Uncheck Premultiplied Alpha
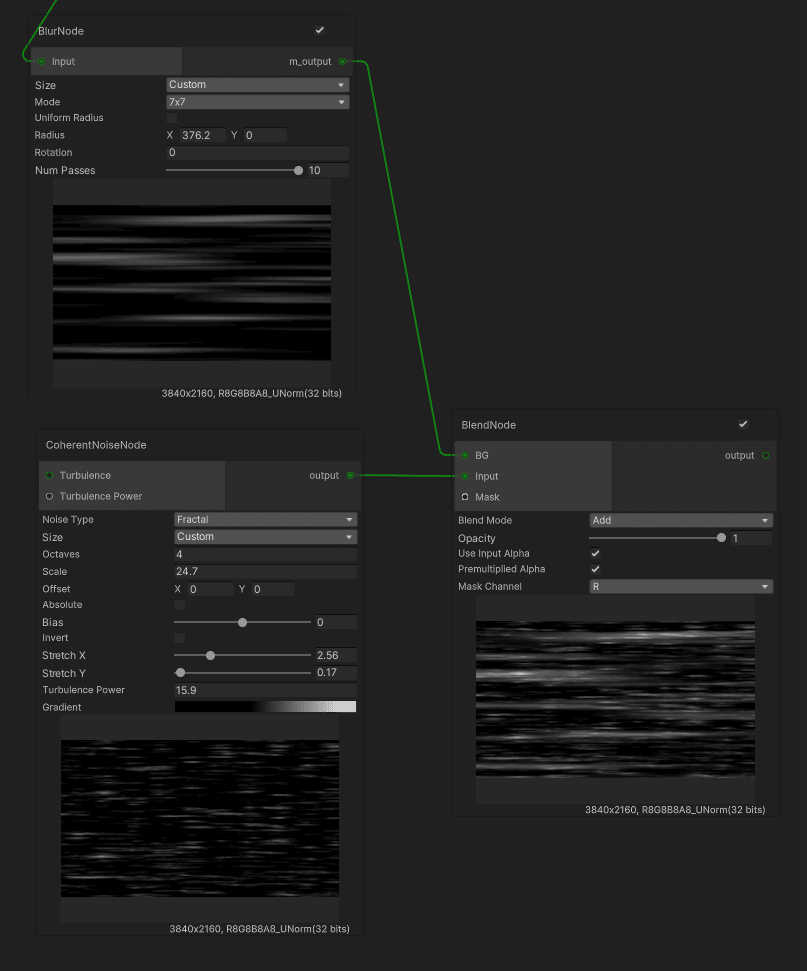Image resolution: width=807 pixels, height=971 pixels. coord(595,569)
